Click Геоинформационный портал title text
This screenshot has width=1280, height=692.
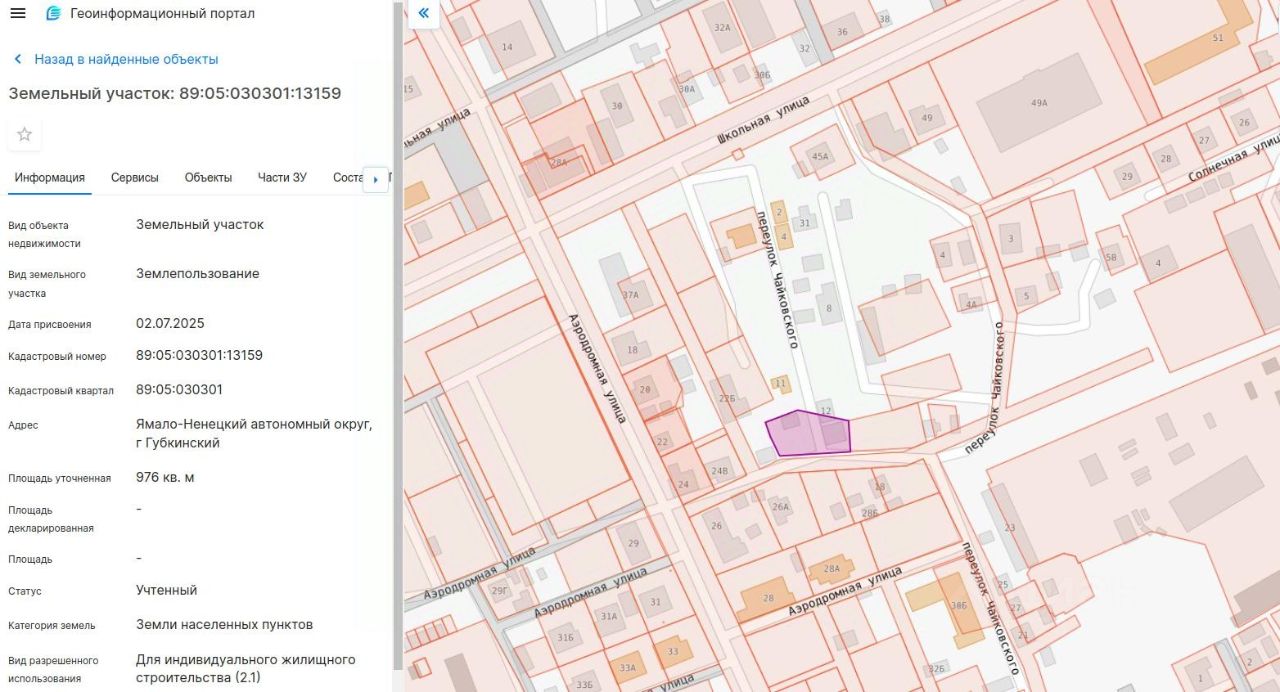point(163,13)
